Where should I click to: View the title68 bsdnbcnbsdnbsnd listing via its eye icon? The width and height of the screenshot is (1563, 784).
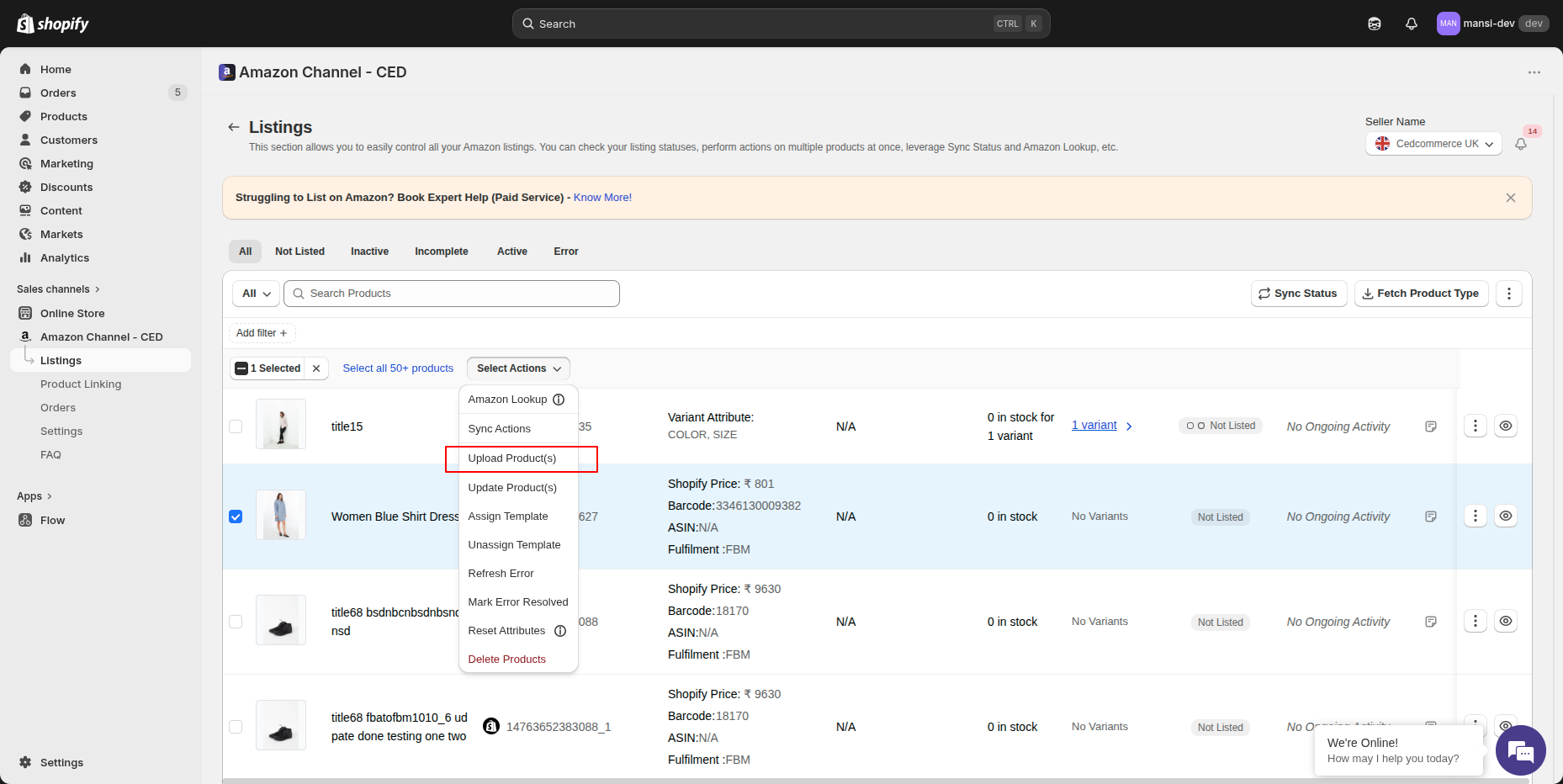coord(1506,621)
